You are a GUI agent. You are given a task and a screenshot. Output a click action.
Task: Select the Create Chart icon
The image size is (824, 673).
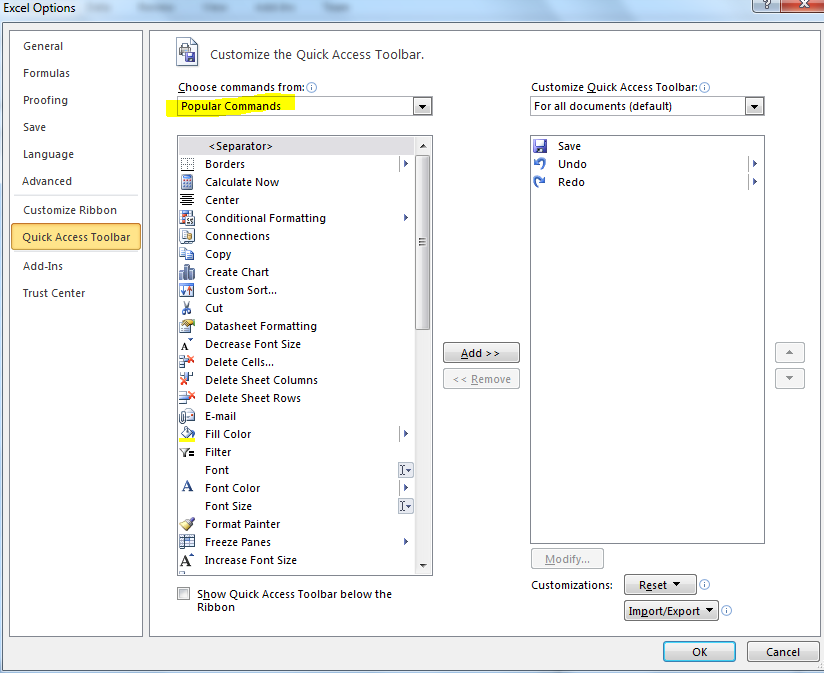click(187, 272)
